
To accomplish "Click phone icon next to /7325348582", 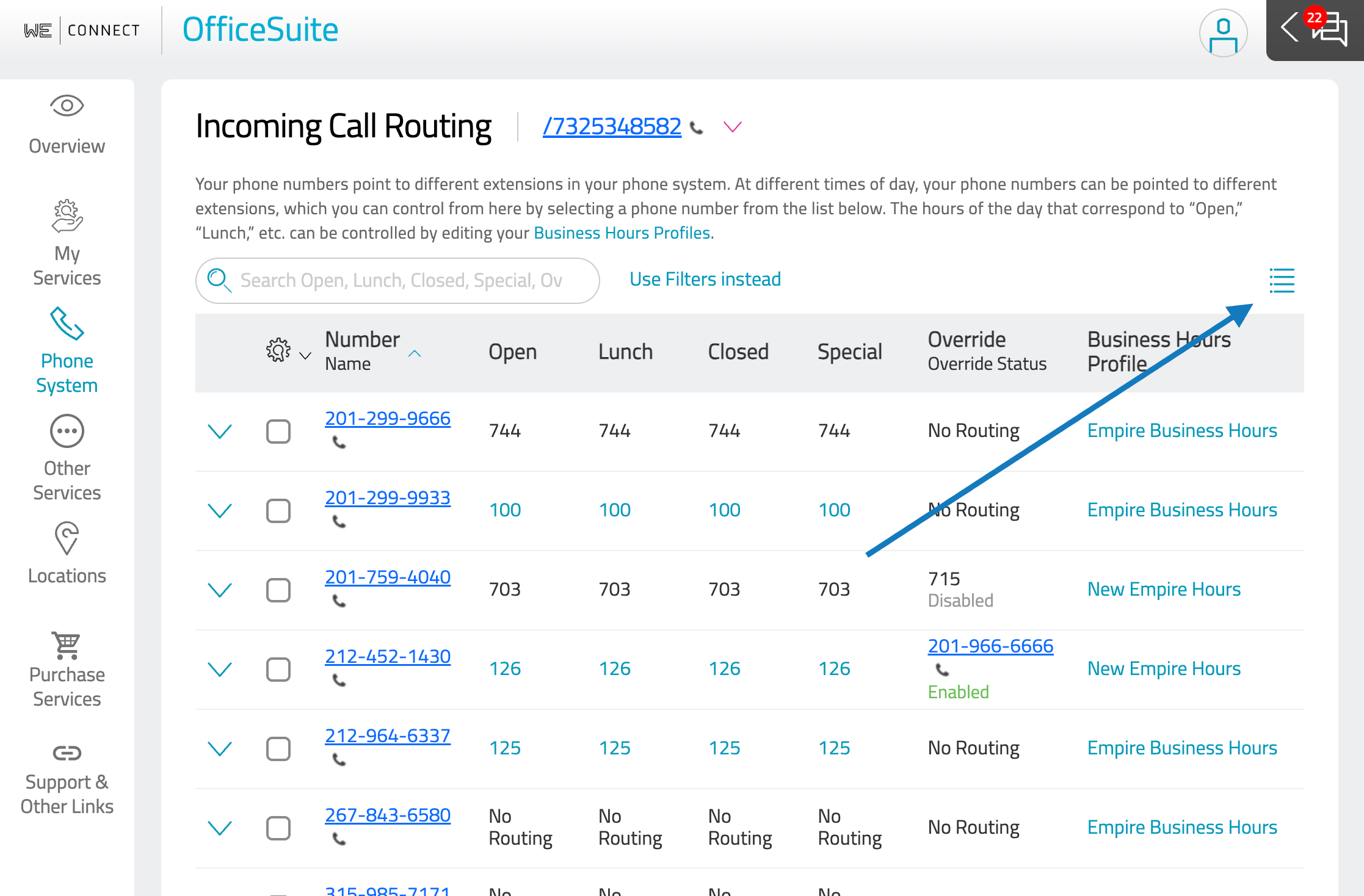I will 696,128.
